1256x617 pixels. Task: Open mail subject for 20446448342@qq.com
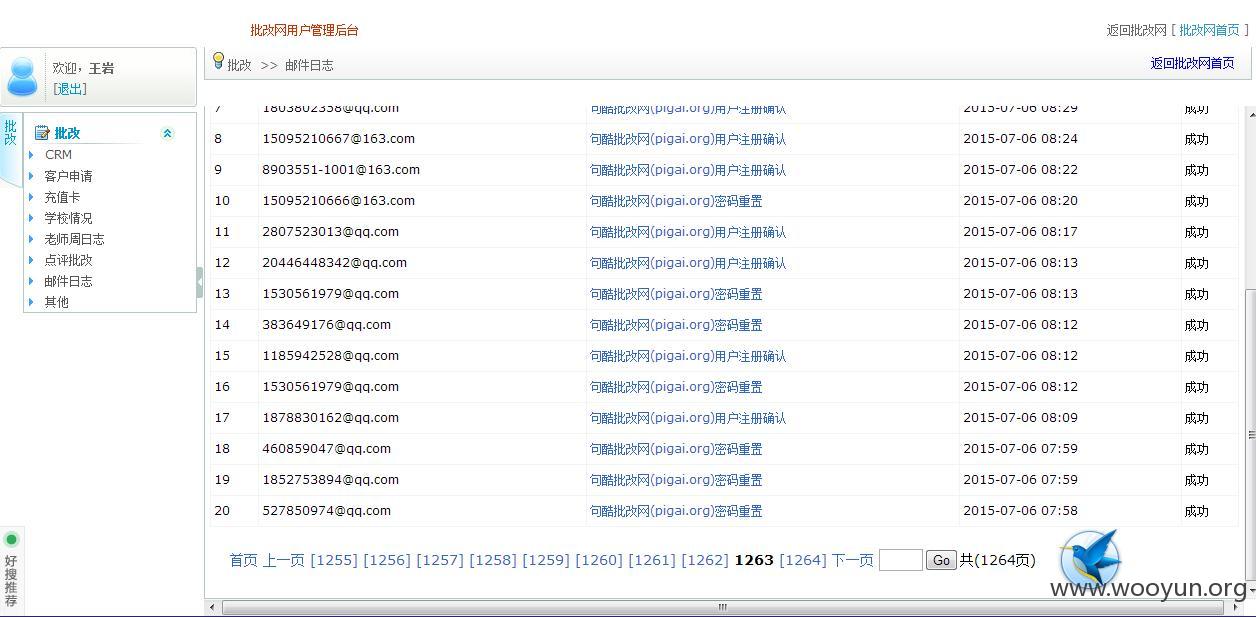pos(688,263)
